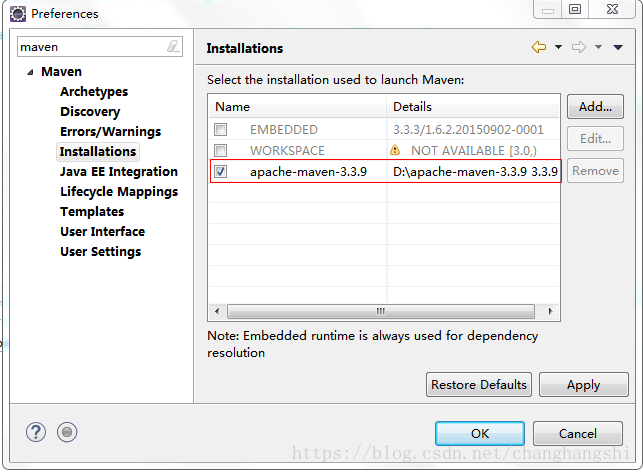Open the Java EE Integration page
Screen dimensions: 643x473
coord(119,171)
